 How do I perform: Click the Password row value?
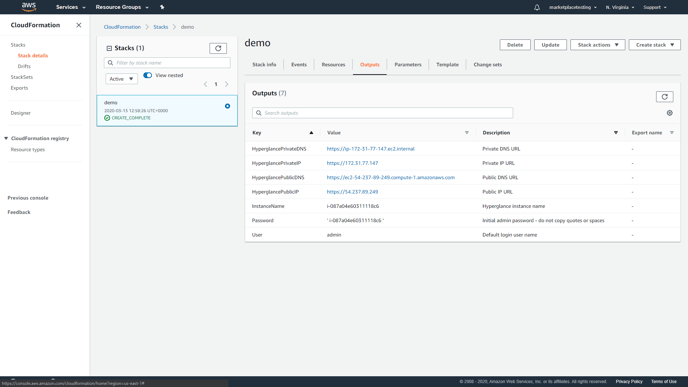tap(355, 220)
